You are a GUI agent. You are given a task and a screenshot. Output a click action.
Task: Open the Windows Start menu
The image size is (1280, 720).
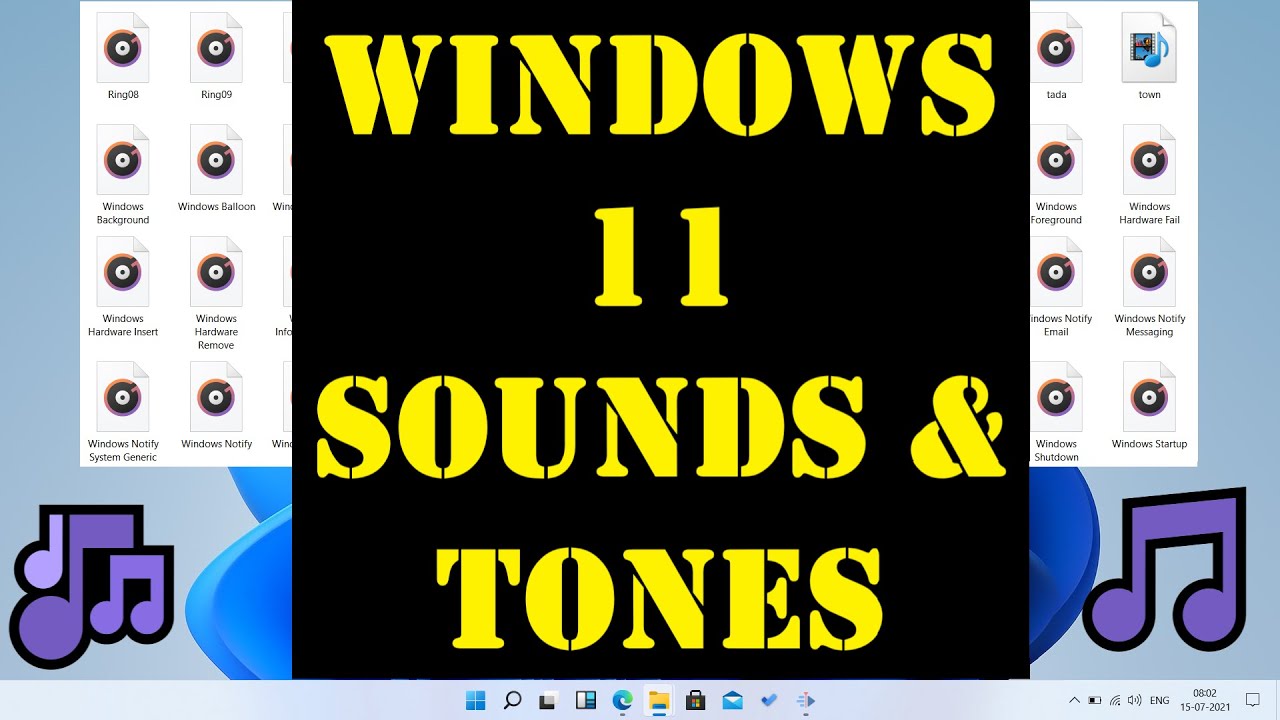click(475, 700)
